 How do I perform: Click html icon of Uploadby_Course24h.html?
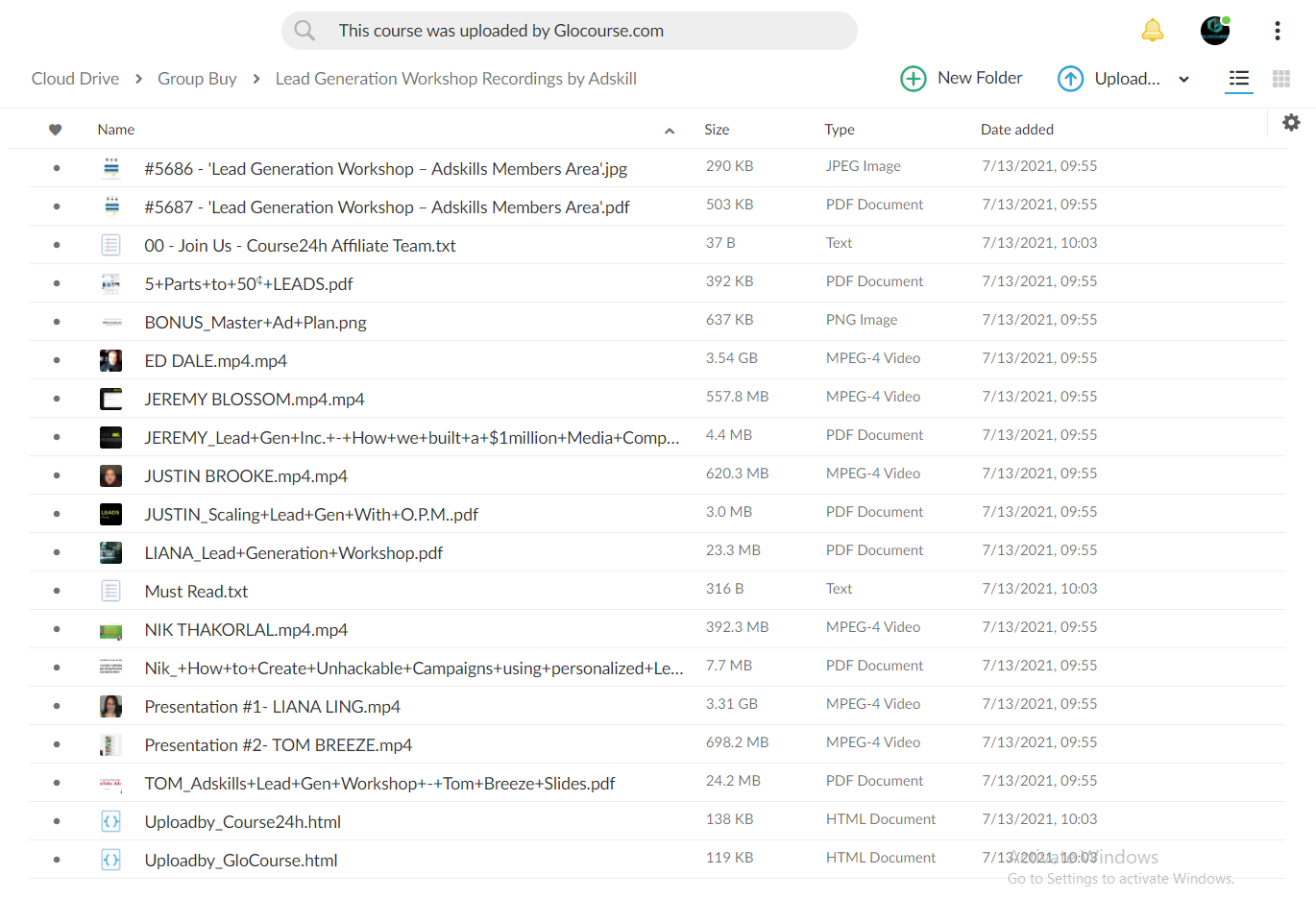[x=111, y=821]
